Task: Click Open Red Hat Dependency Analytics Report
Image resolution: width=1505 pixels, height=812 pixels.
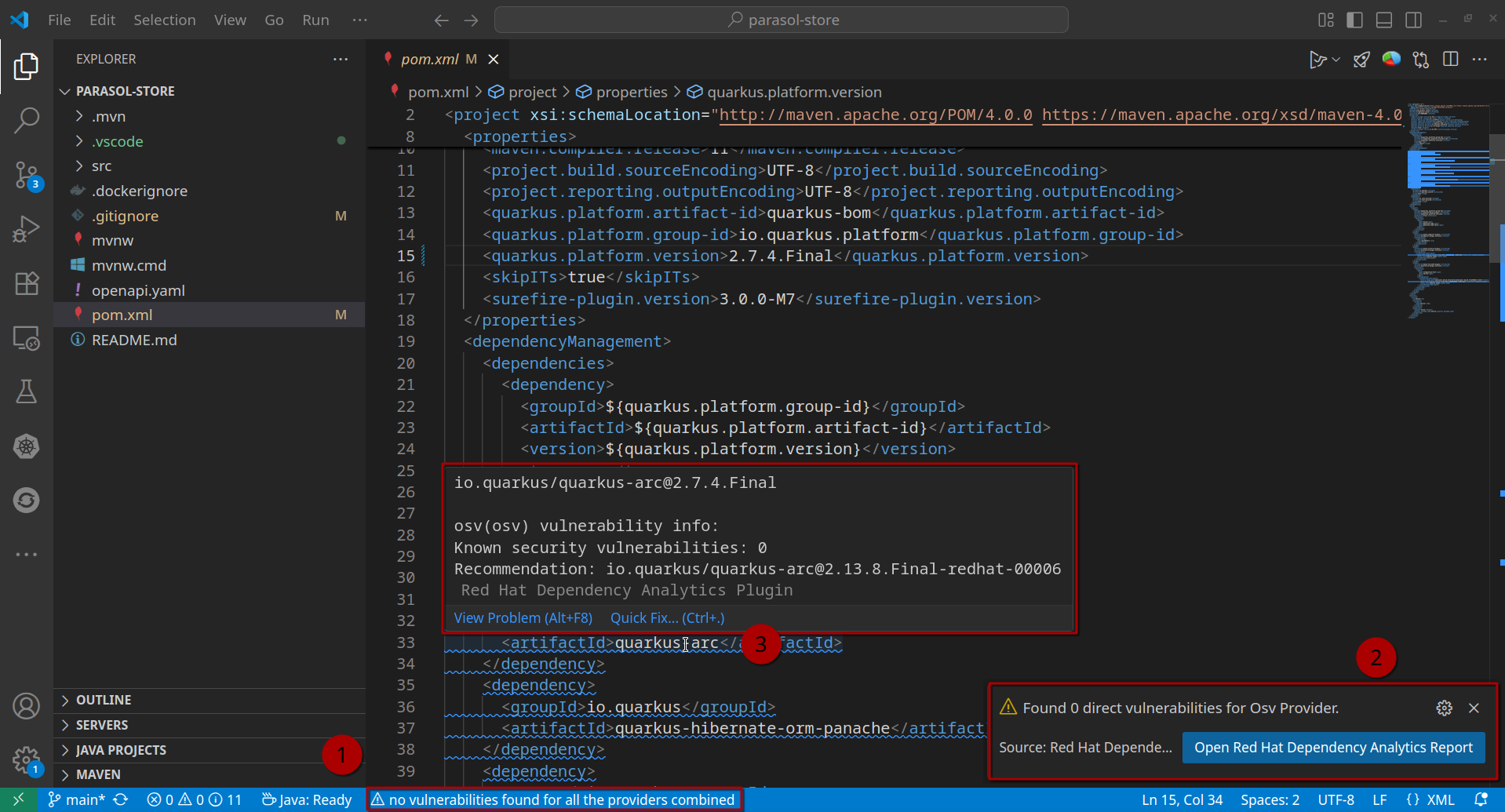Action: click(1333, 748)
